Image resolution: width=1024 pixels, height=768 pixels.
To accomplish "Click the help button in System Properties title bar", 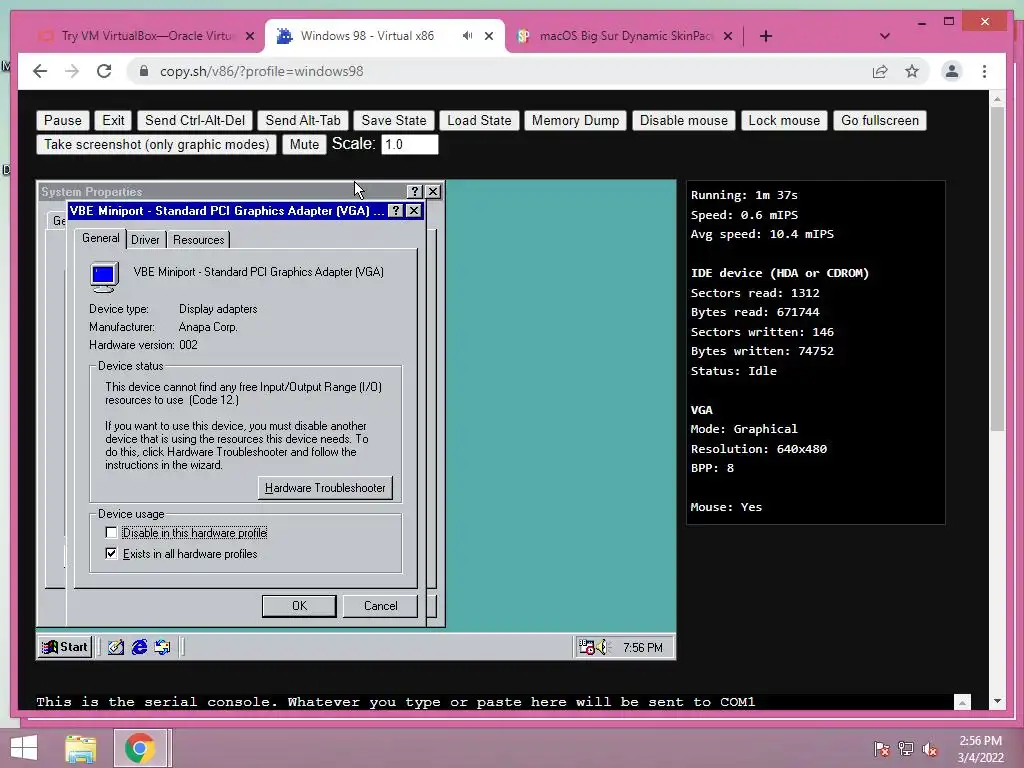I will click(x=414, y=191).
